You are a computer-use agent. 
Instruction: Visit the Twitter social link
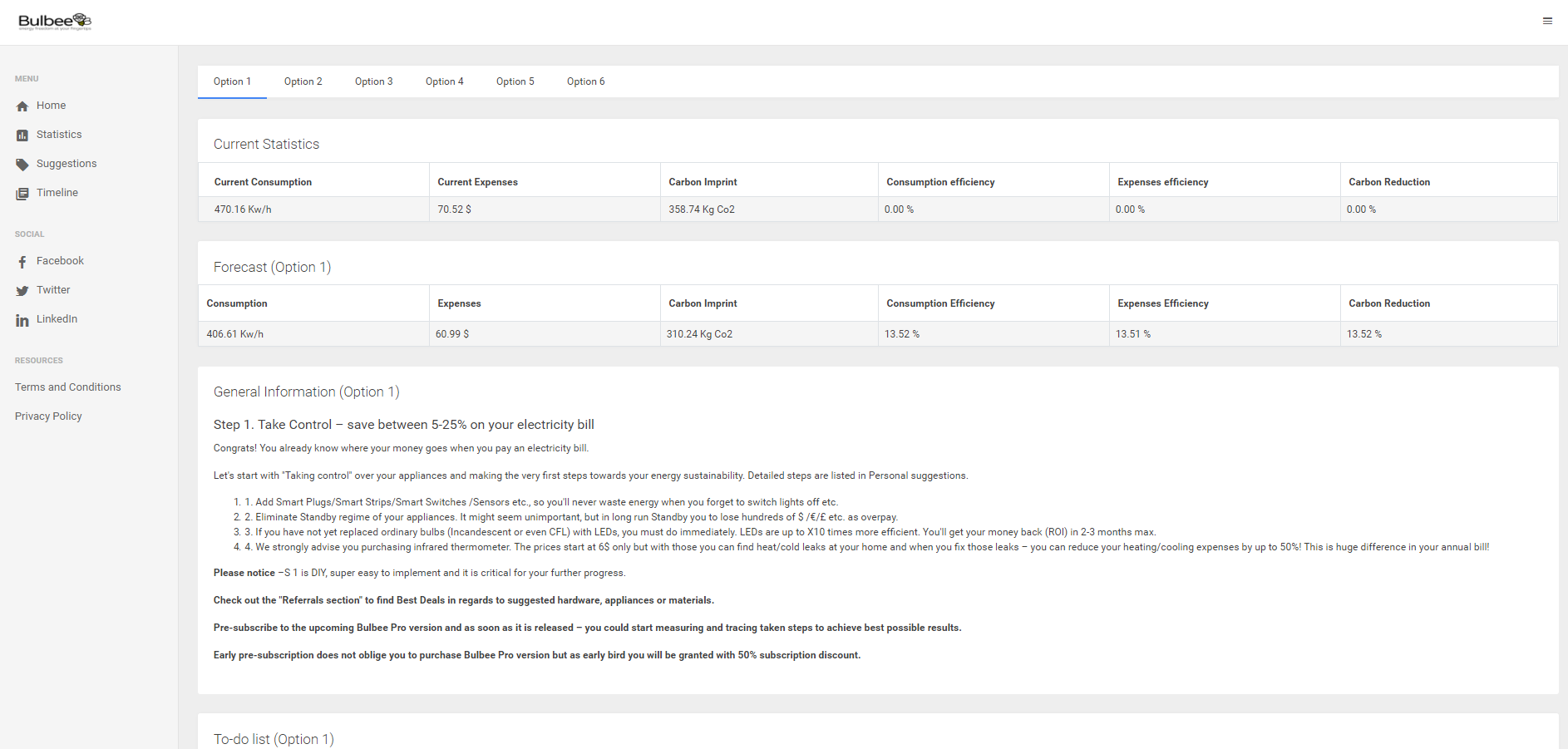(x=53, y=290)
